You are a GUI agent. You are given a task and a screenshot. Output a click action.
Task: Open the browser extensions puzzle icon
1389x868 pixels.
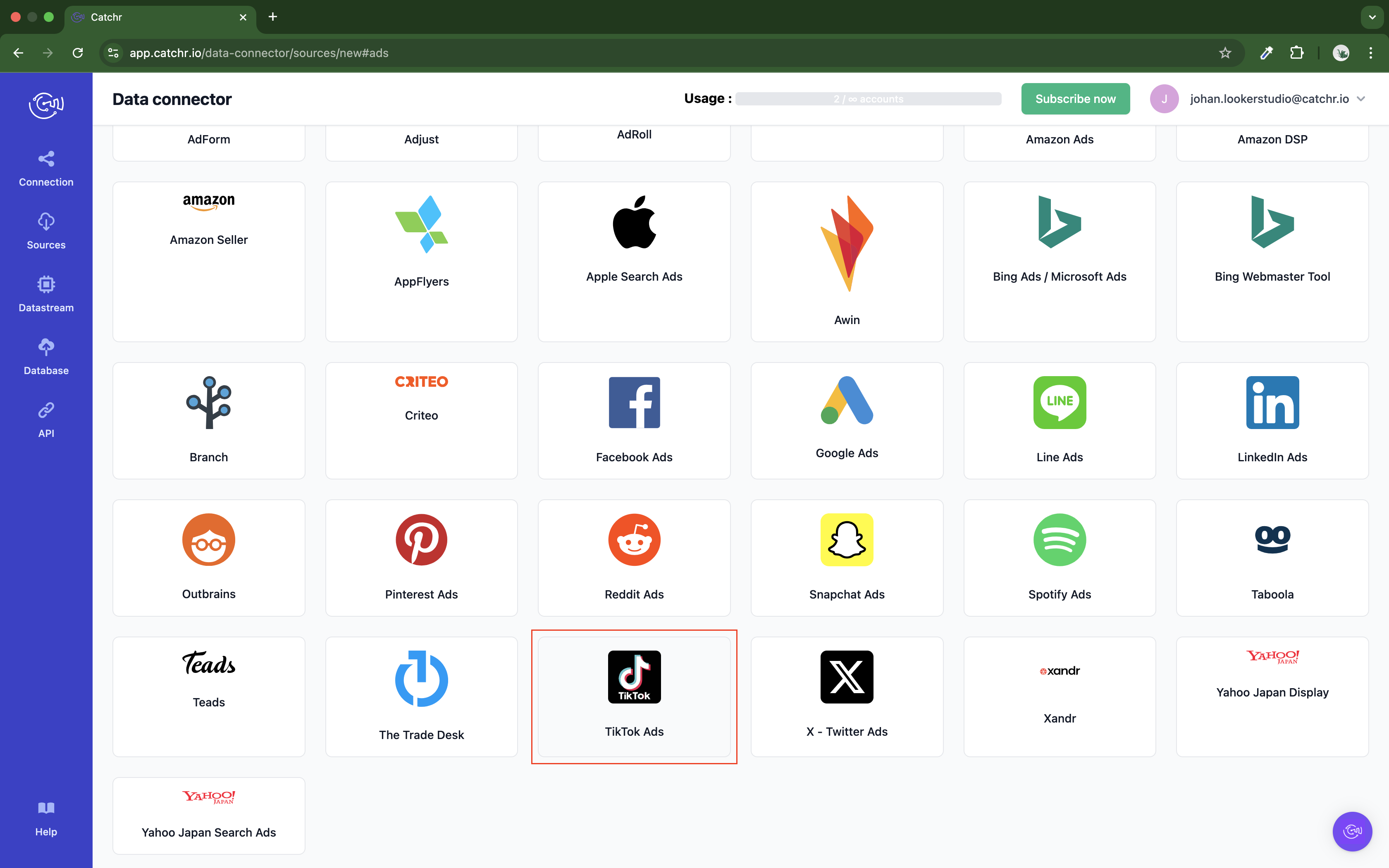point(1296,53)
